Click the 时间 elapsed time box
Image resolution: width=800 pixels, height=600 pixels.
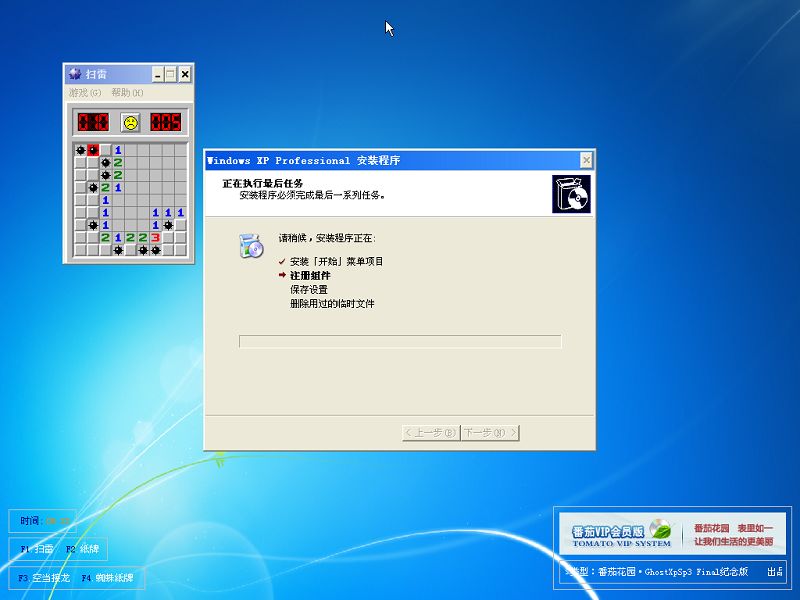42,521
